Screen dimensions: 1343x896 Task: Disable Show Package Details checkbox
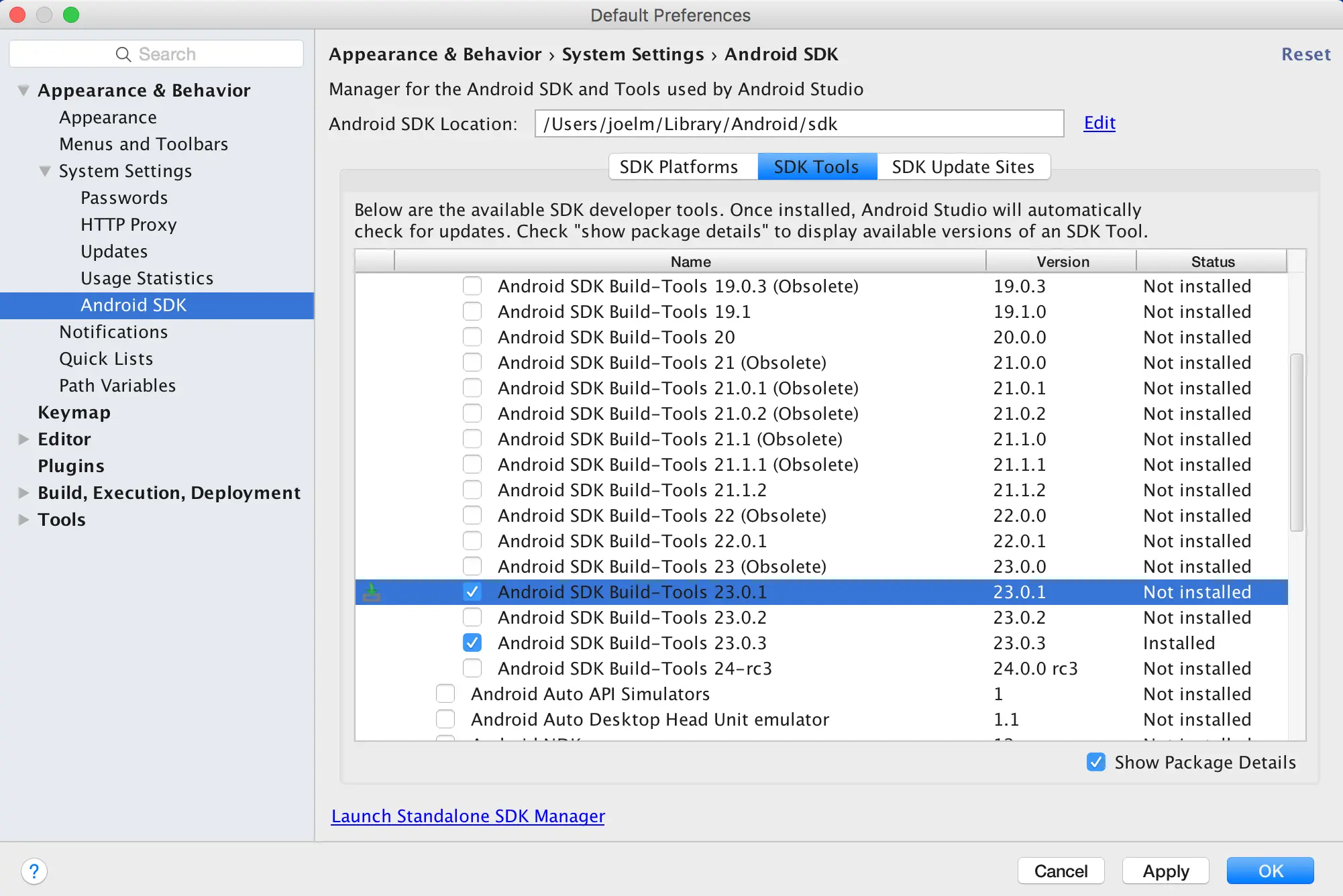tap(1095, 763)
